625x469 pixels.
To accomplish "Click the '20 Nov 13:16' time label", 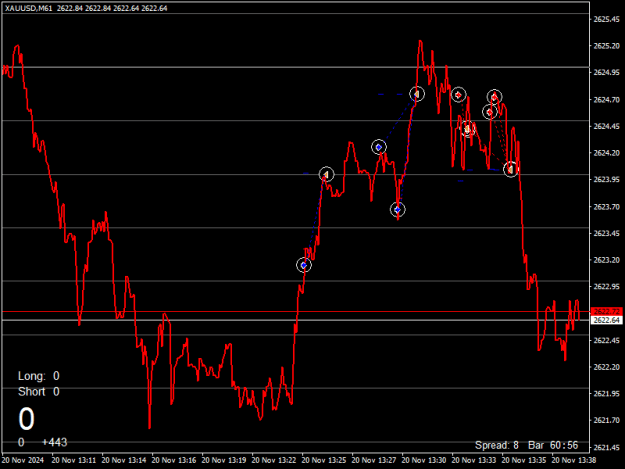I will [x=174, y=460].
